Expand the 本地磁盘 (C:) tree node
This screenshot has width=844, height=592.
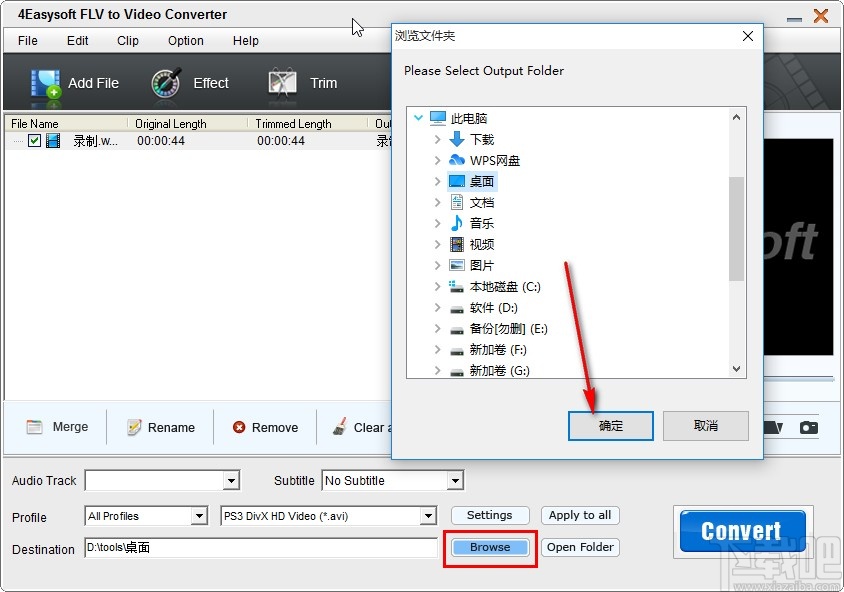(437, 287)
